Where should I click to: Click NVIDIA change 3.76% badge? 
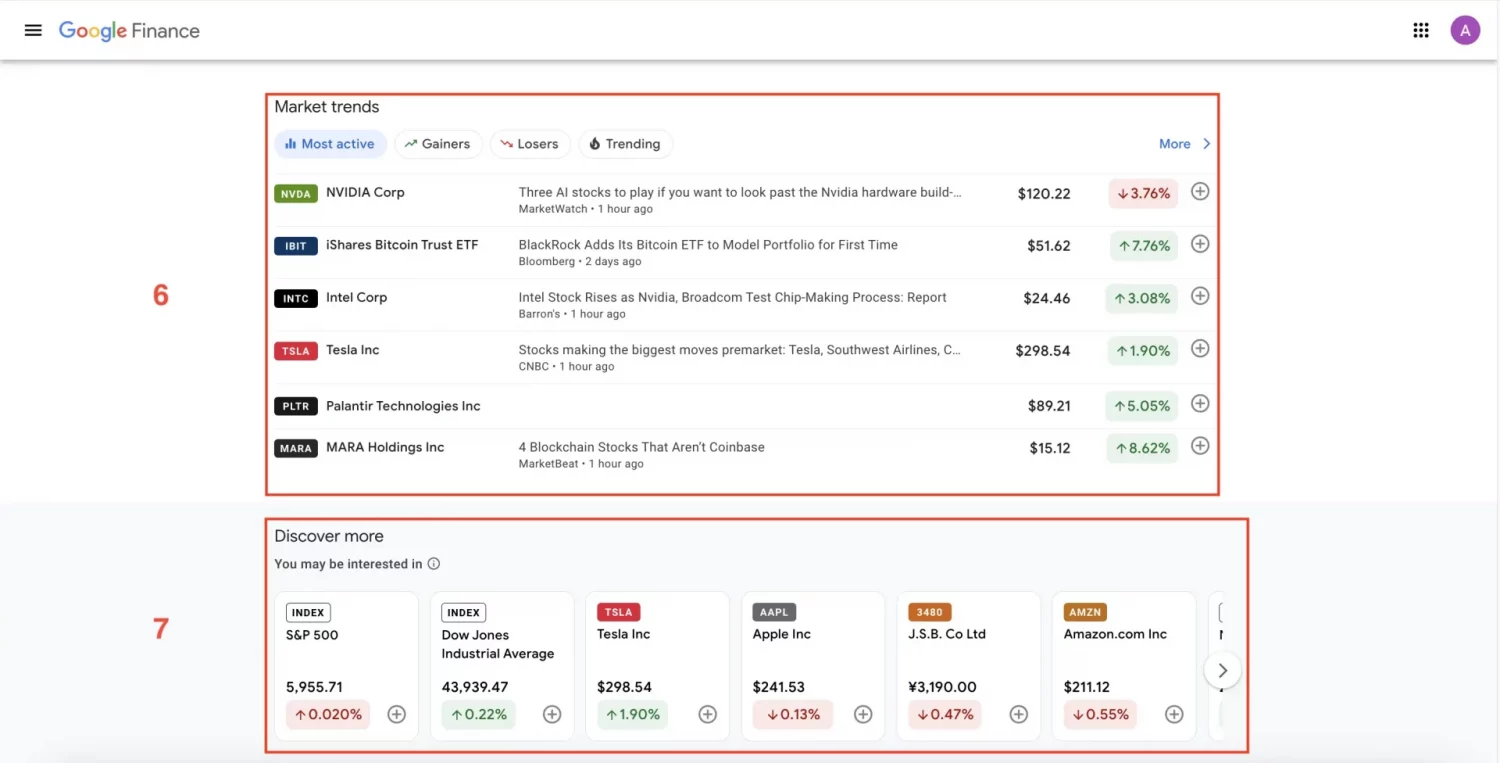[1143, 194]
